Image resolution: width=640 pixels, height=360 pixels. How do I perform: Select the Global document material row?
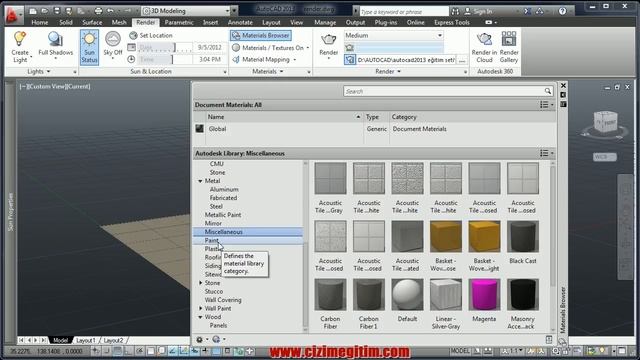375,129
